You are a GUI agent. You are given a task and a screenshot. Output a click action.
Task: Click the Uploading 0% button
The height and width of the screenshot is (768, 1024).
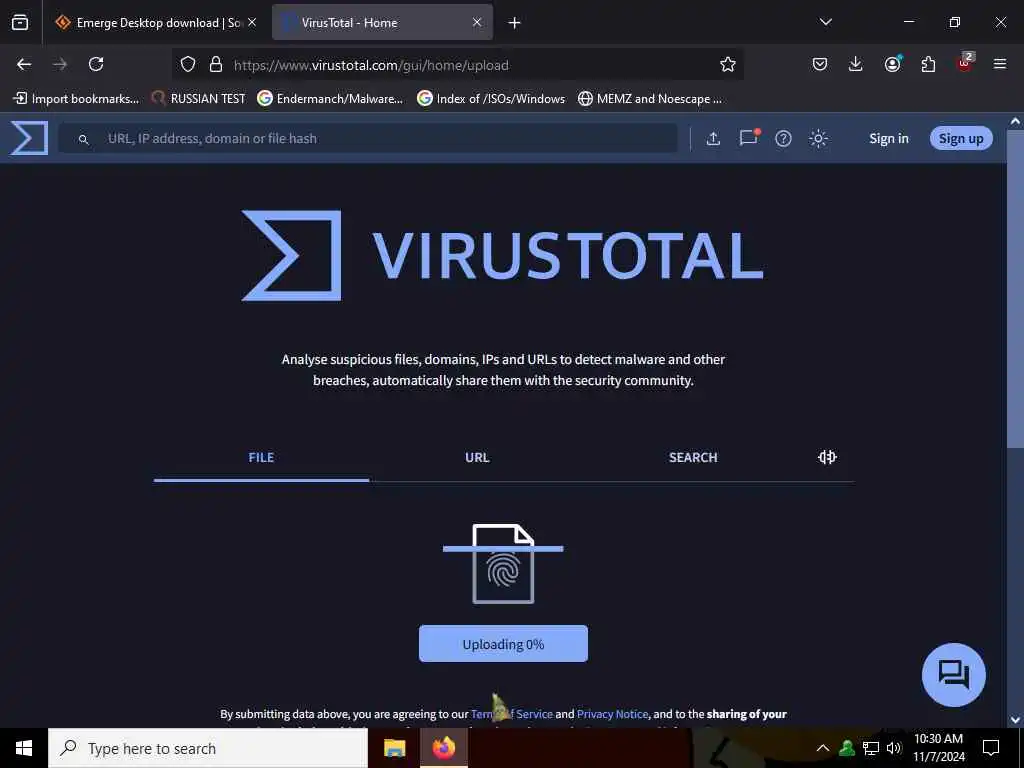(503, 644)
